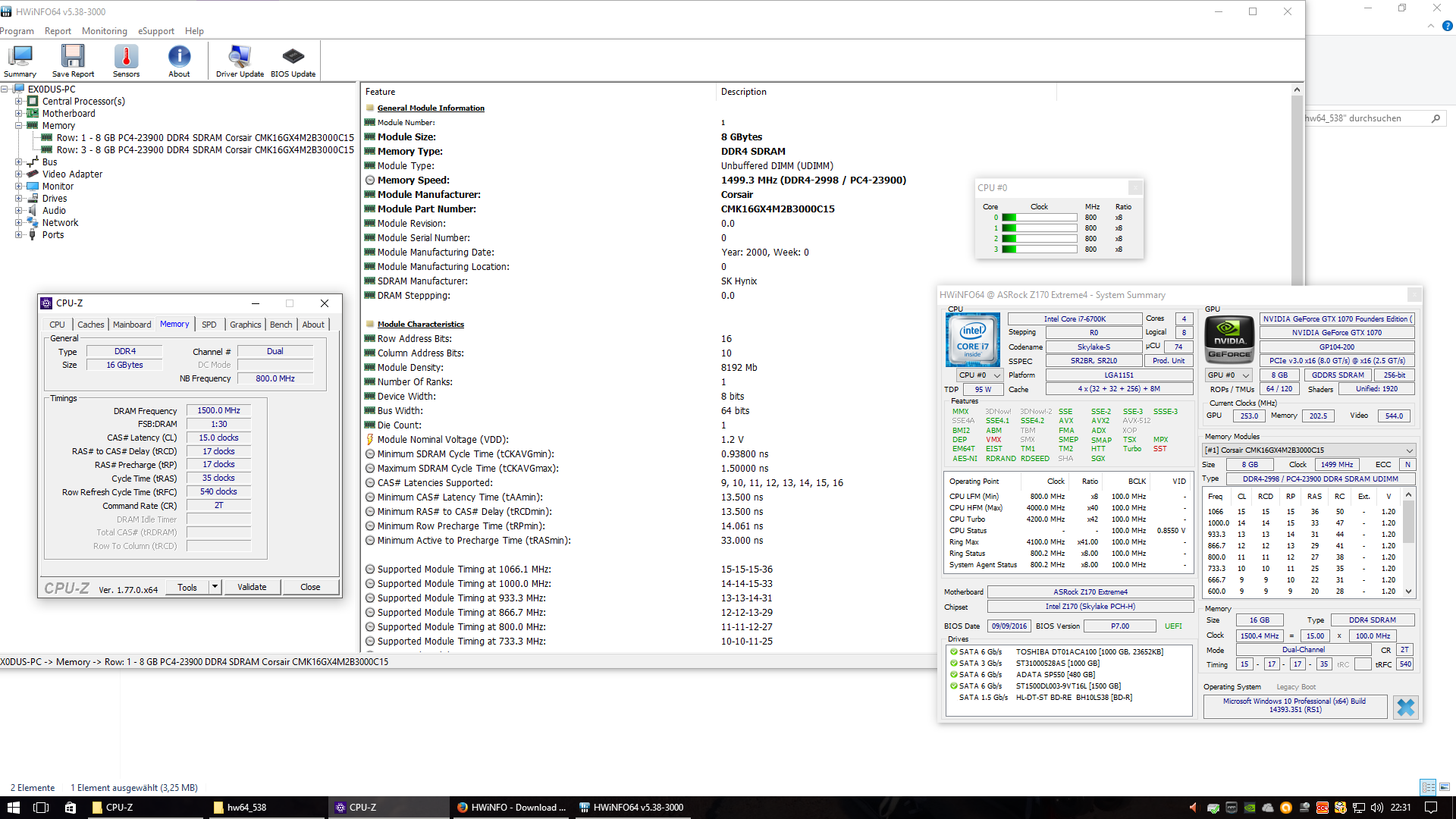Image resolution: width=1456 pixels, height=819 pixels.
Task: Switch to the hw64_538 folder taskbar item
Action: pos(265,808)
